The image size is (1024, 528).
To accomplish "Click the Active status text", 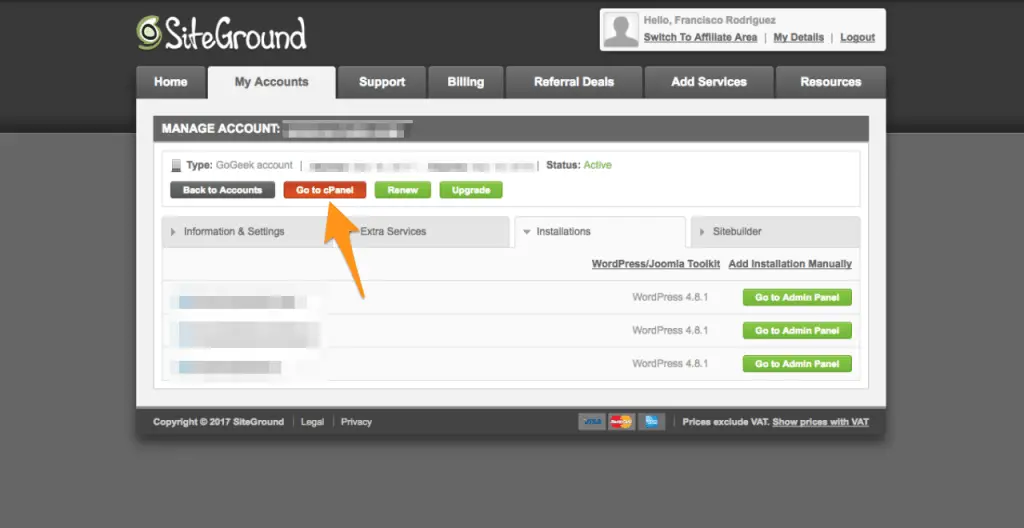I will (598, 165).
